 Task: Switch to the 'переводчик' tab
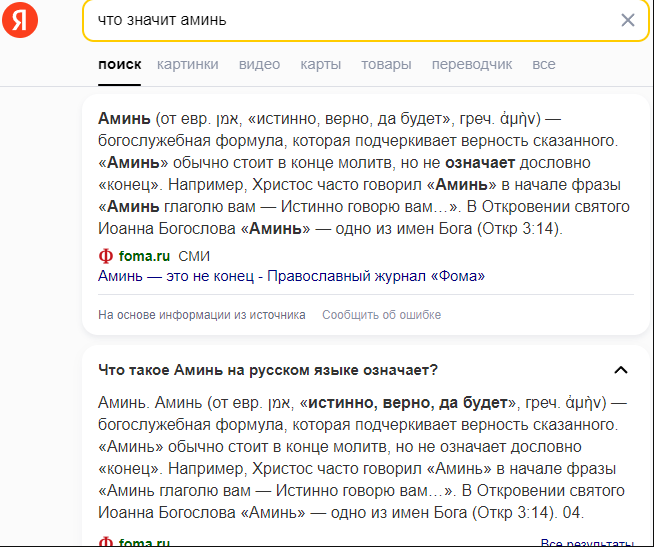(471, 64)
